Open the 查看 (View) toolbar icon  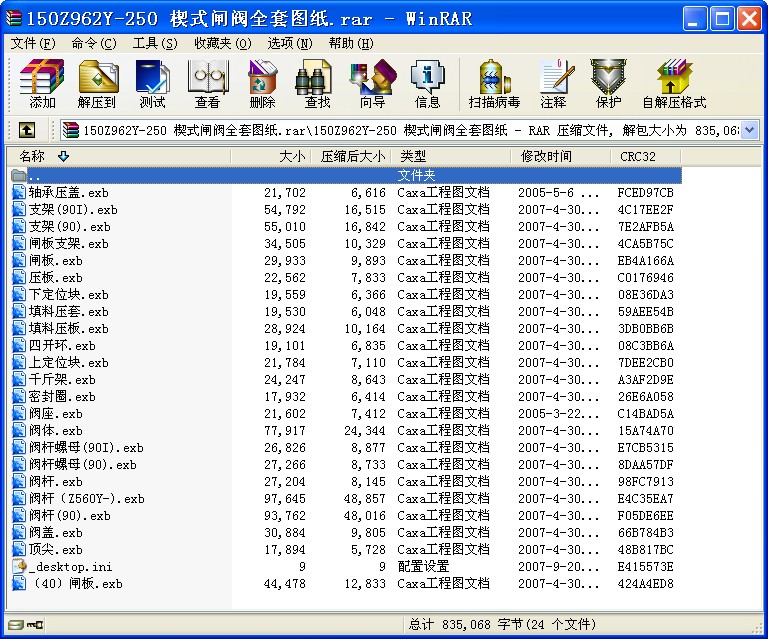[207, 84]
